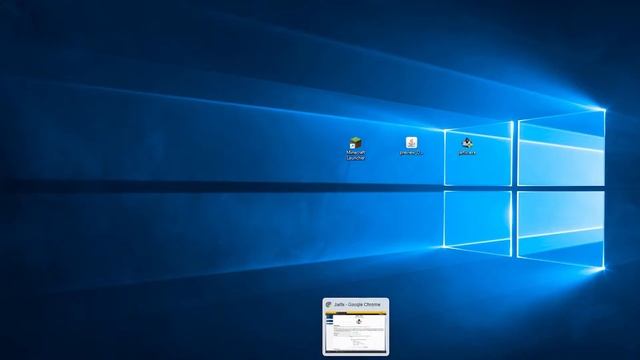Select the Minecraft Launcher desktop icon
The image size is (640, 360).
[356, 149]
